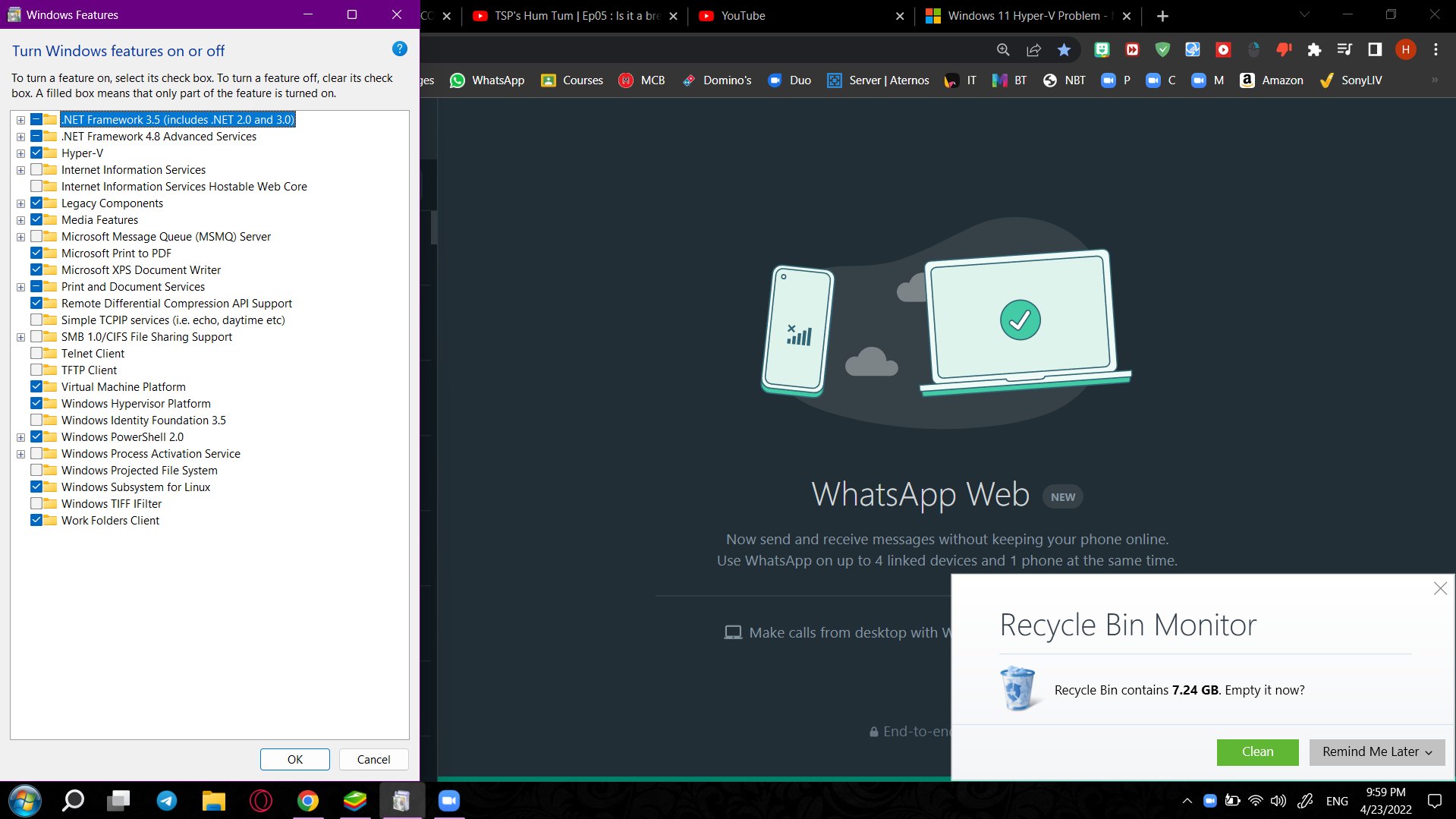Expand .NET Framework 4.8 Advanced Services node
Image resolution: width=1456 pixels, height=819 pixels.
click(20, 137)
